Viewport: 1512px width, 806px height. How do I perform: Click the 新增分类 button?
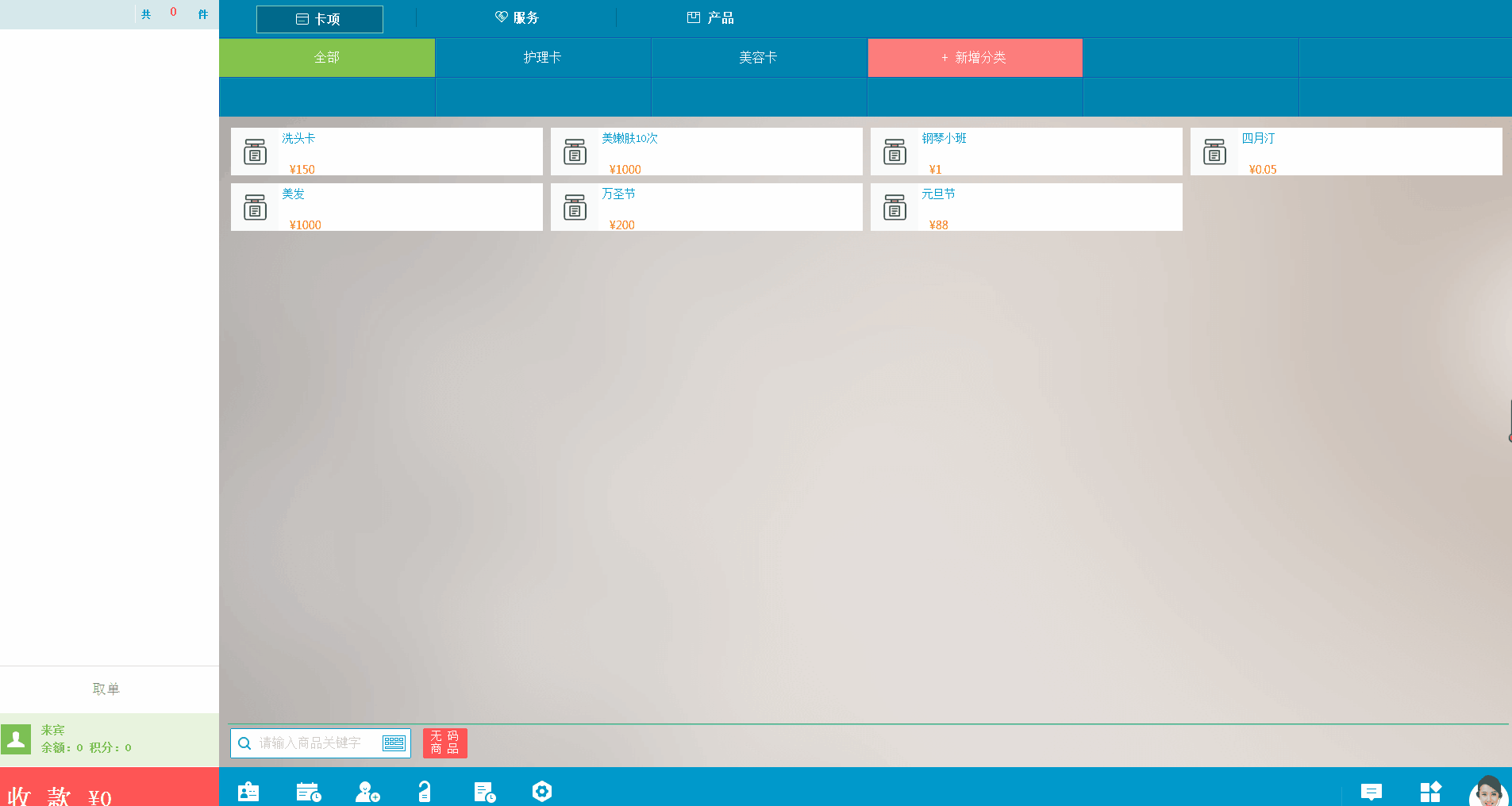(x=975, y=58)
